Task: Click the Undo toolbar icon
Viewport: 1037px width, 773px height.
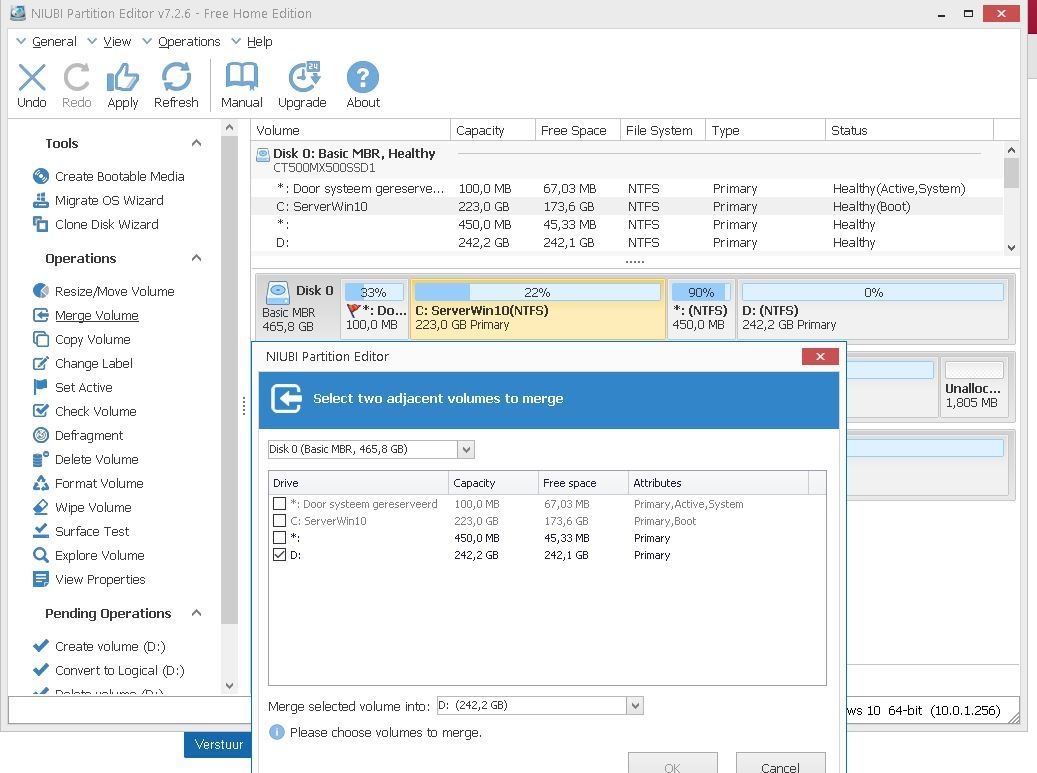Action: pyautogui.click(x=32, y=77)
